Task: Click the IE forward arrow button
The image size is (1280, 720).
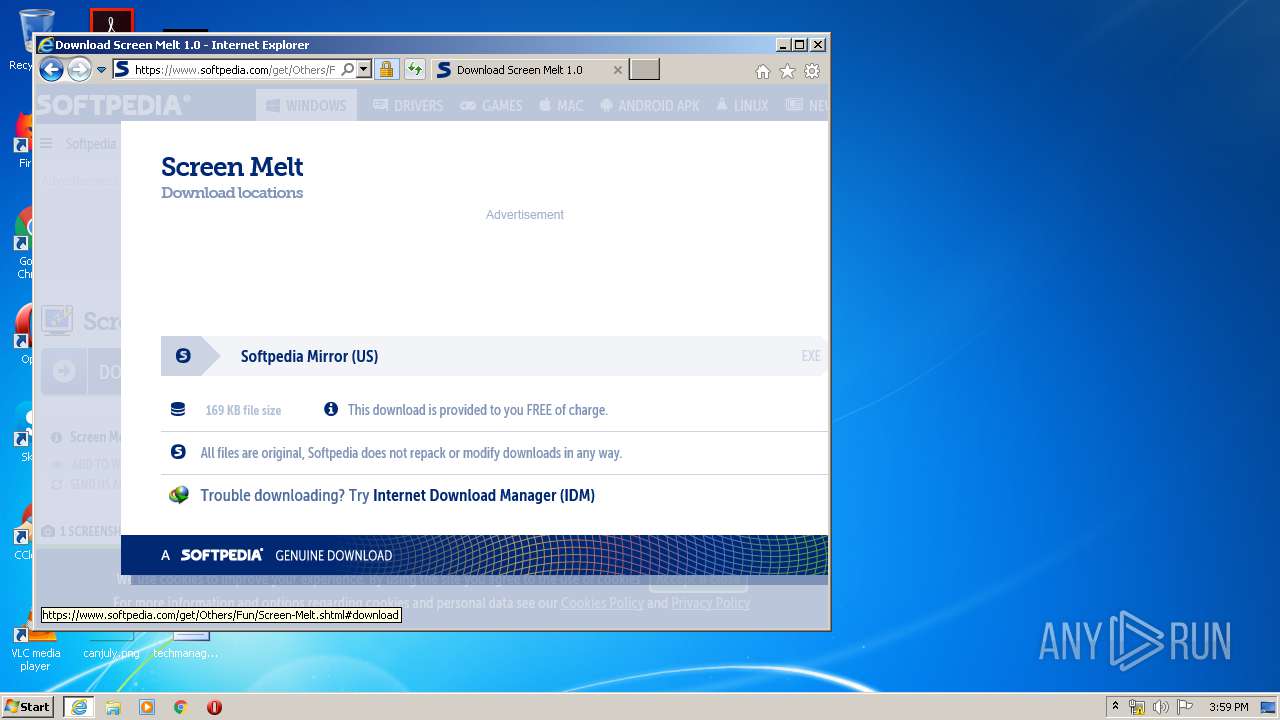Action: [x=79, y=69]
